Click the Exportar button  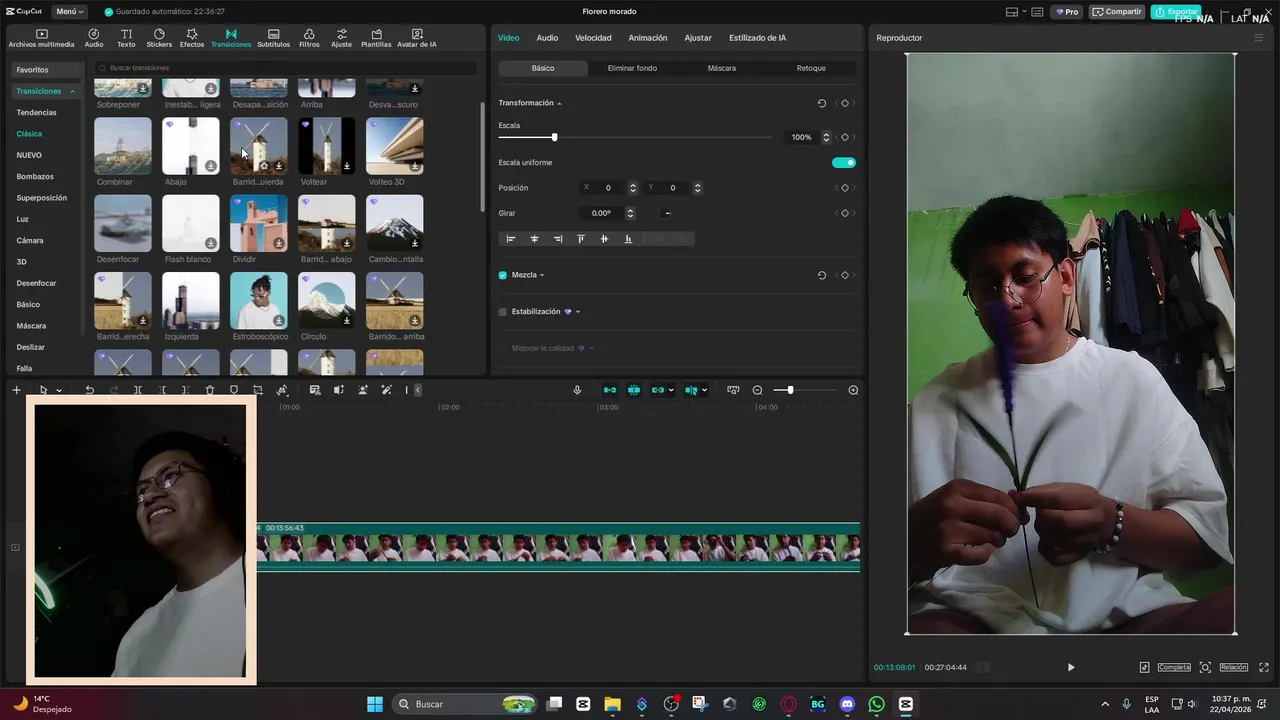tap(1176, 12)
